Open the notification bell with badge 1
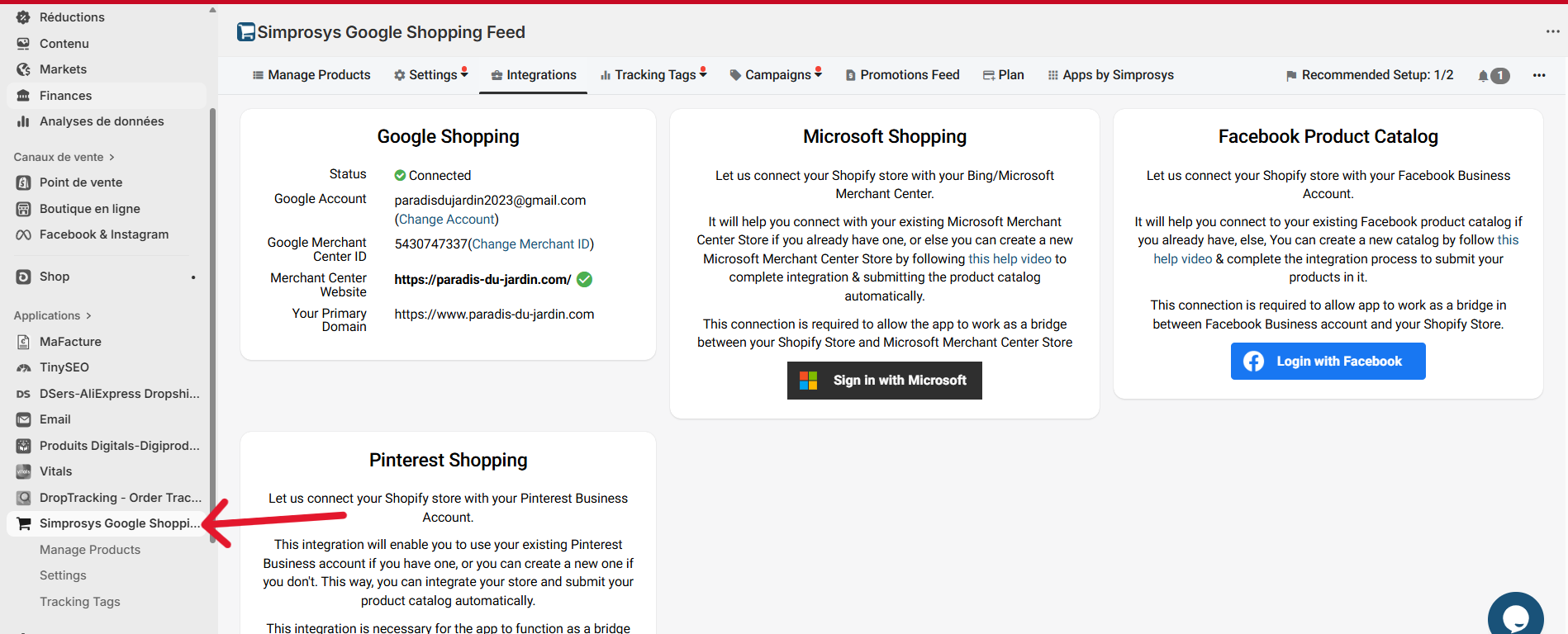The image size is (1568, 634). point(1494,75)
